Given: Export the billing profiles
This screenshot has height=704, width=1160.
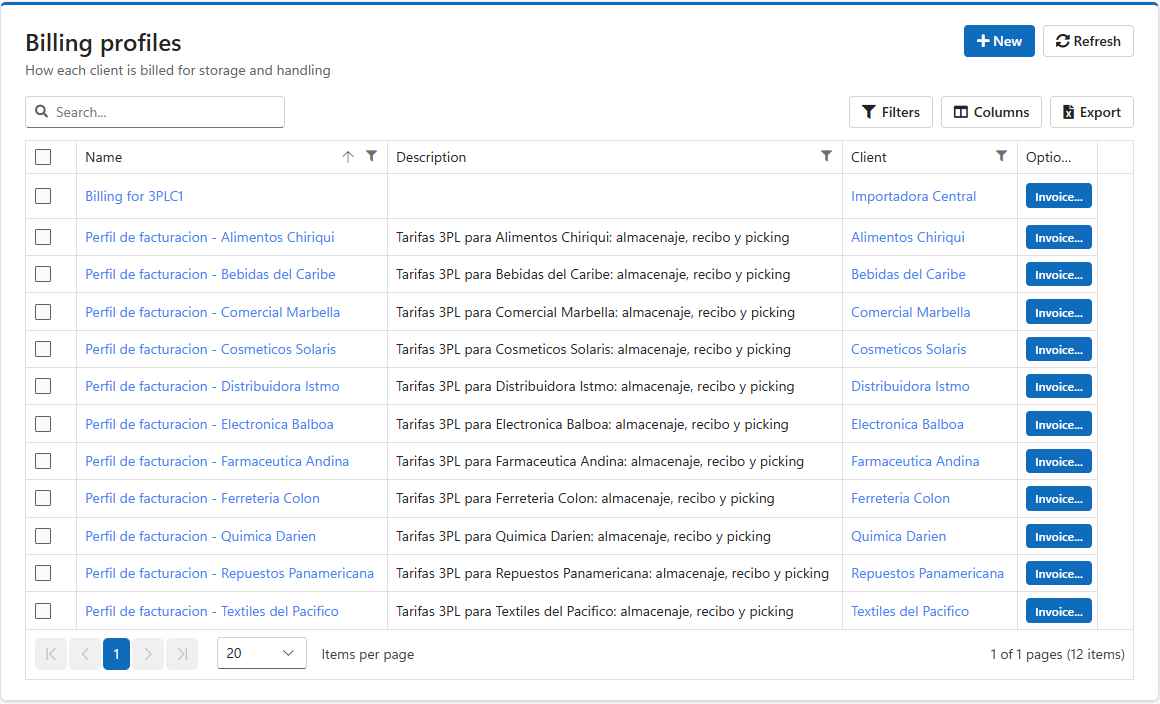Looking at the screenshot, I should [1092, 112].
